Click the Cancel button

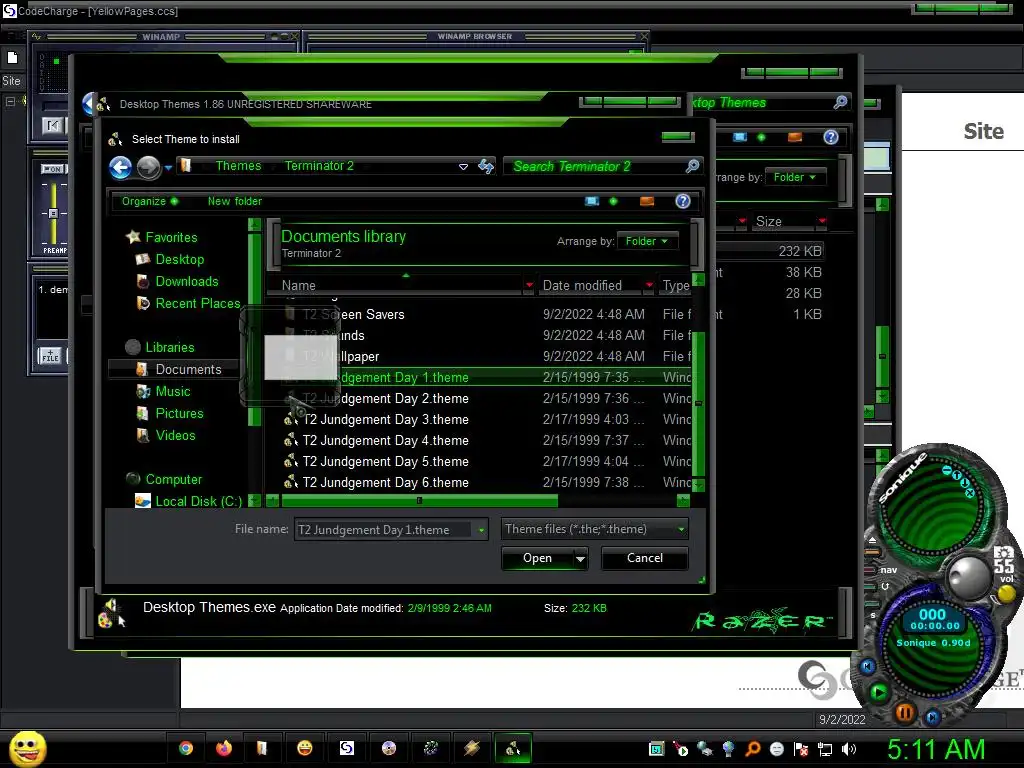coord(645,558)
